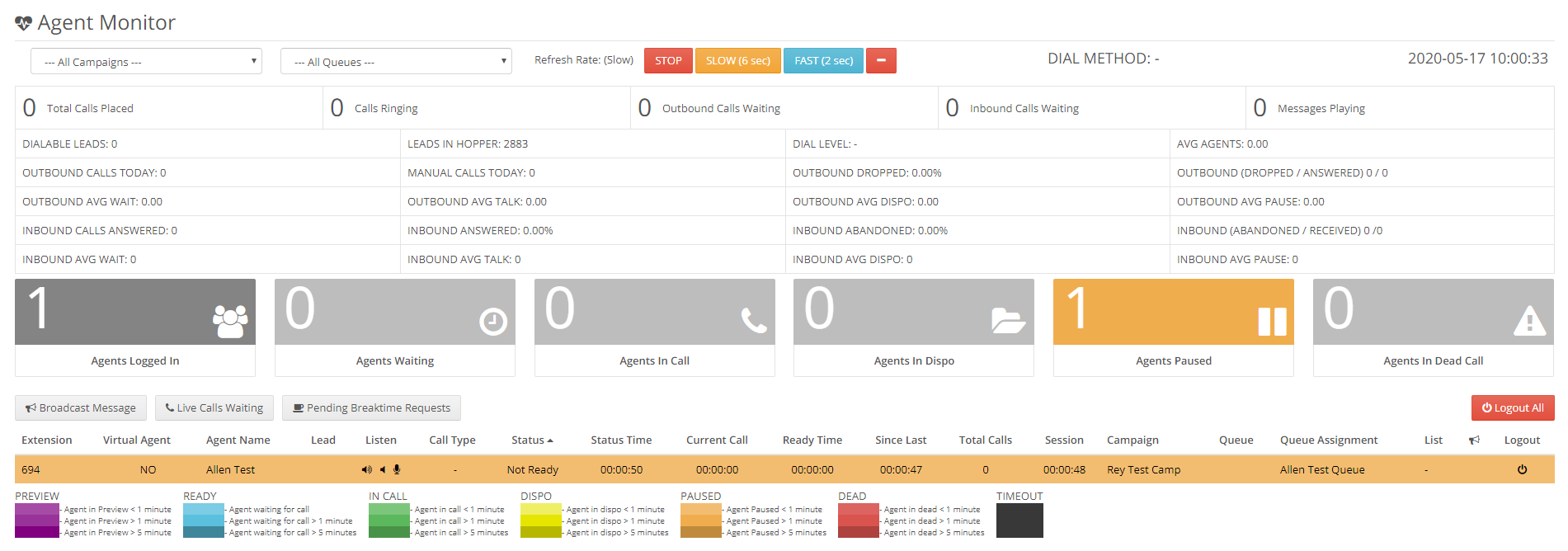Click the Agents Waiting clock icon
The image size is (1568, 551).
pyautogui.click(x=493, y=322)
